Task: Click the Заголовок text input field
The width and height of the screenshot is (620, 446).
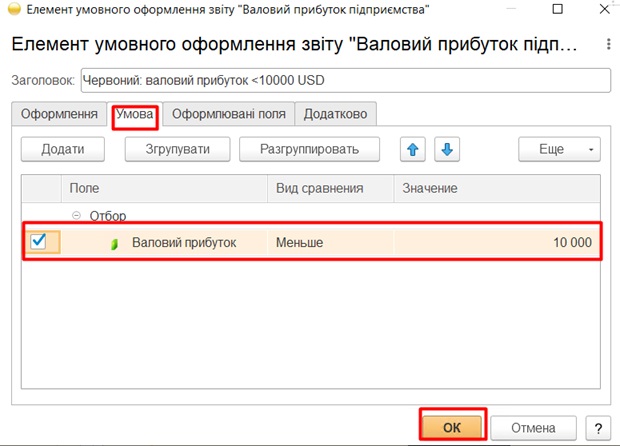Action: [343, 80]
